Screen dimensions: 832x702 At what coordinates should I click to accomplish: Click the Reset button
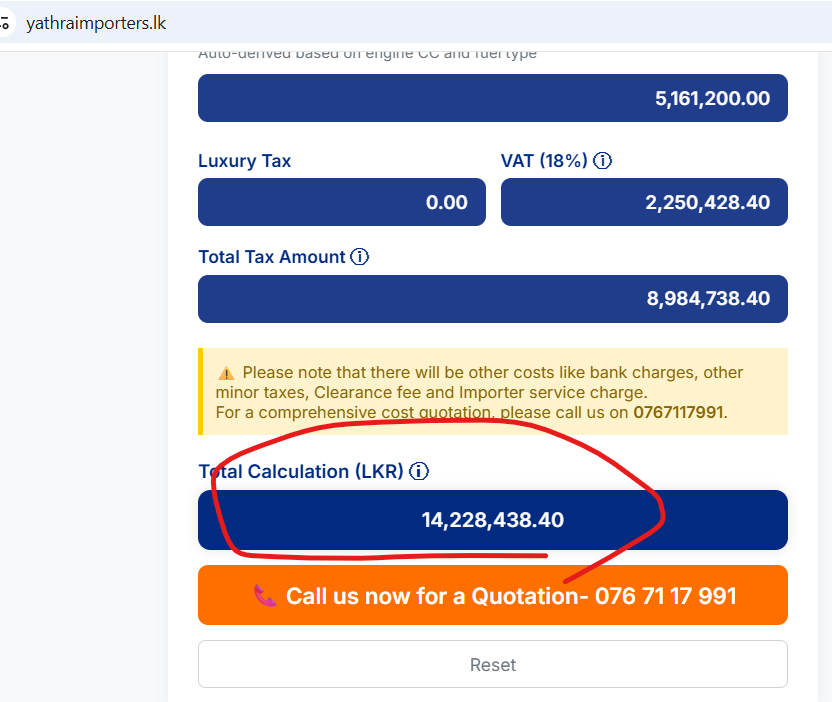[492, 664]
